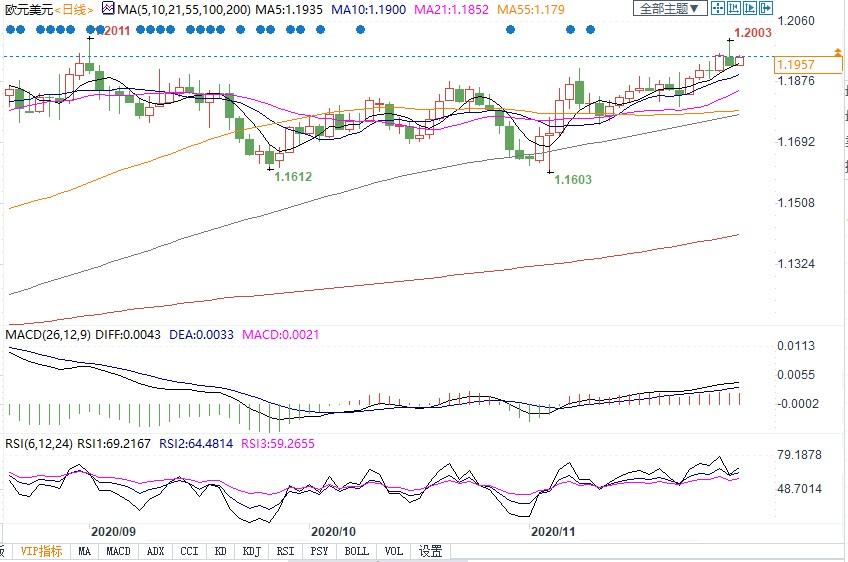Click the 设置 settings button

pos(430,551)
